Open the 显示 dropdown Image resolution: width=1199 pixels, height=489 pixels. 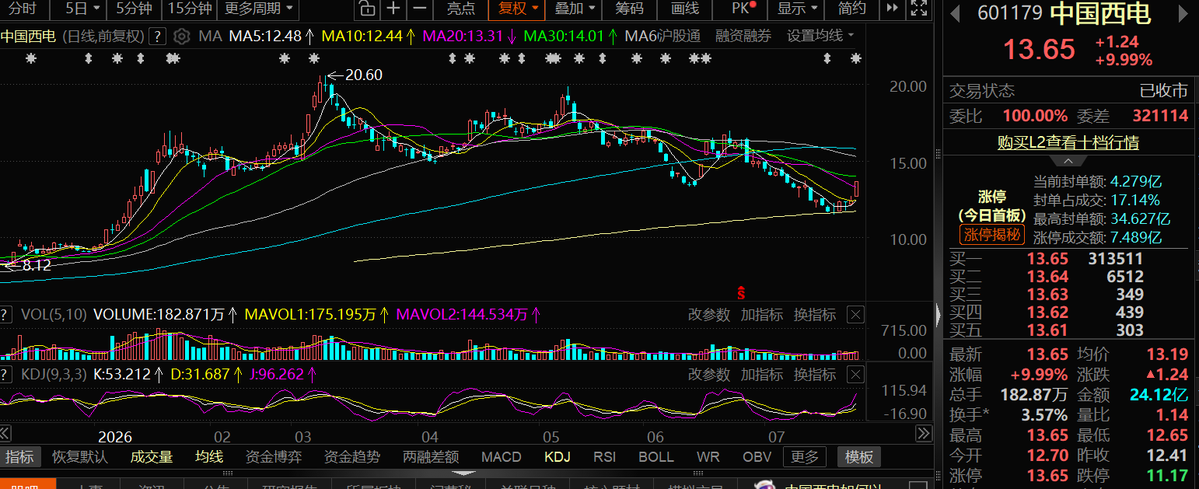click(797, 9)
